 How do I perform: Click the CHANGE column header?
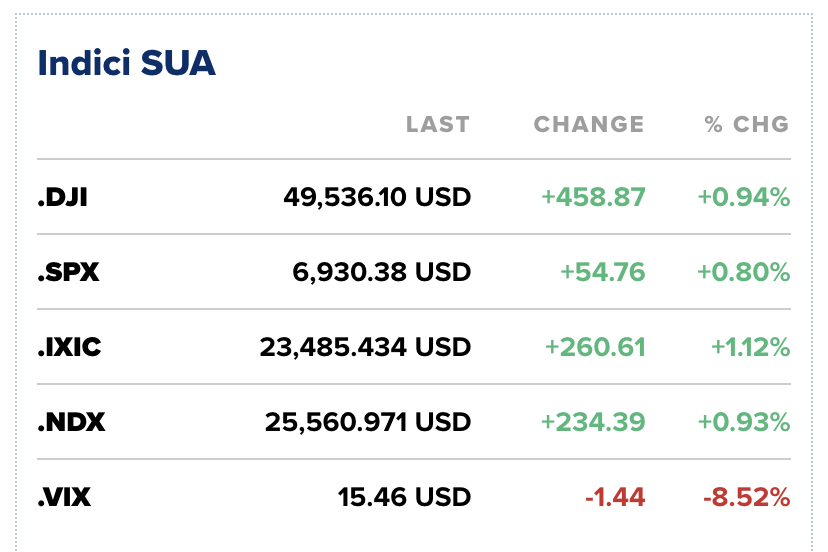[589, 125]
